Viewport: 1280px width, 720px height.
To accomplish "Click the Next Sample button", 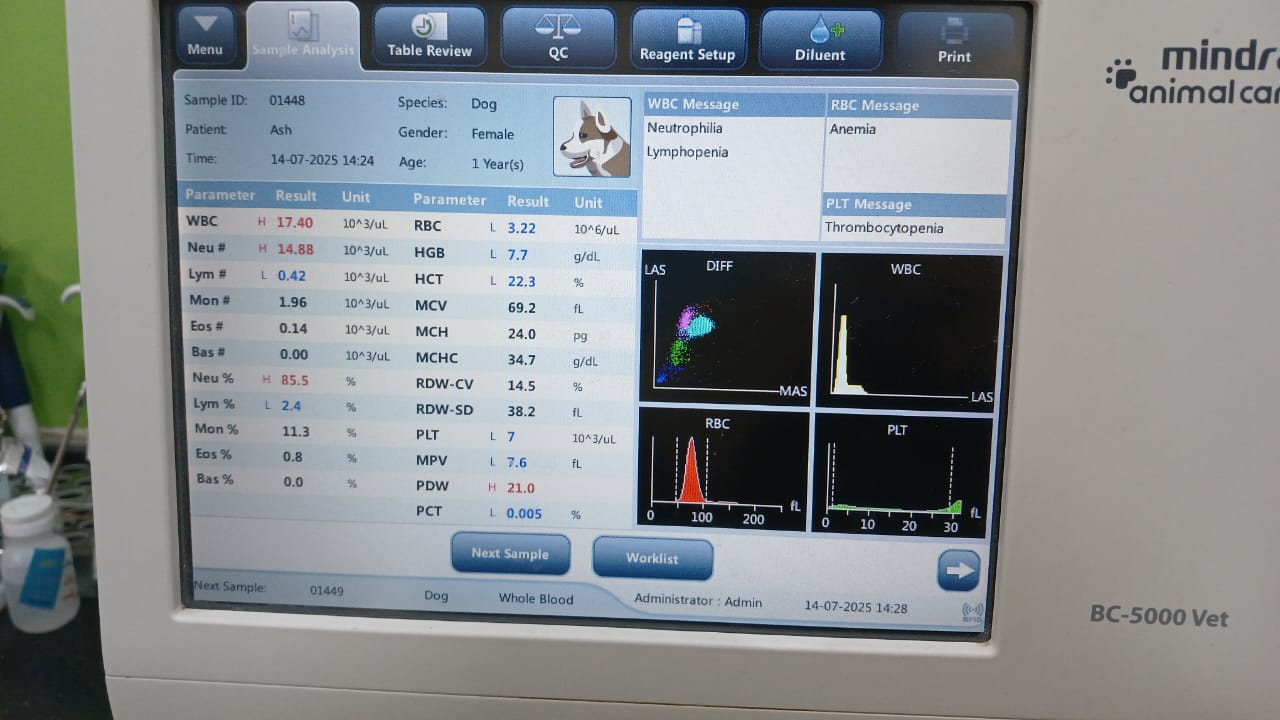I will pos(510,553).
